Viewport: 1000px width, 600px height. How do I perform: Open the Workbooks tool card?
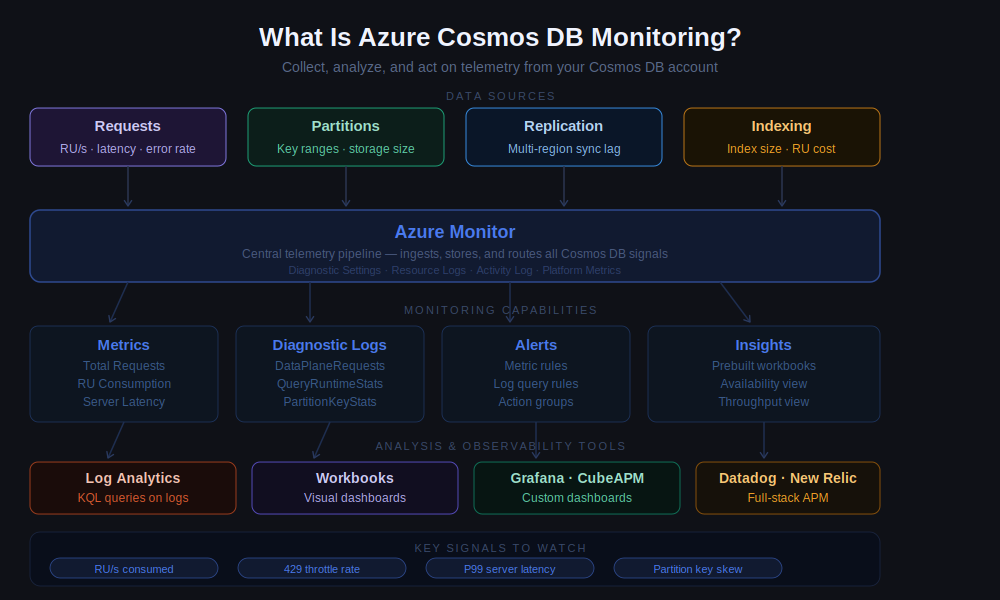[355, 488]
